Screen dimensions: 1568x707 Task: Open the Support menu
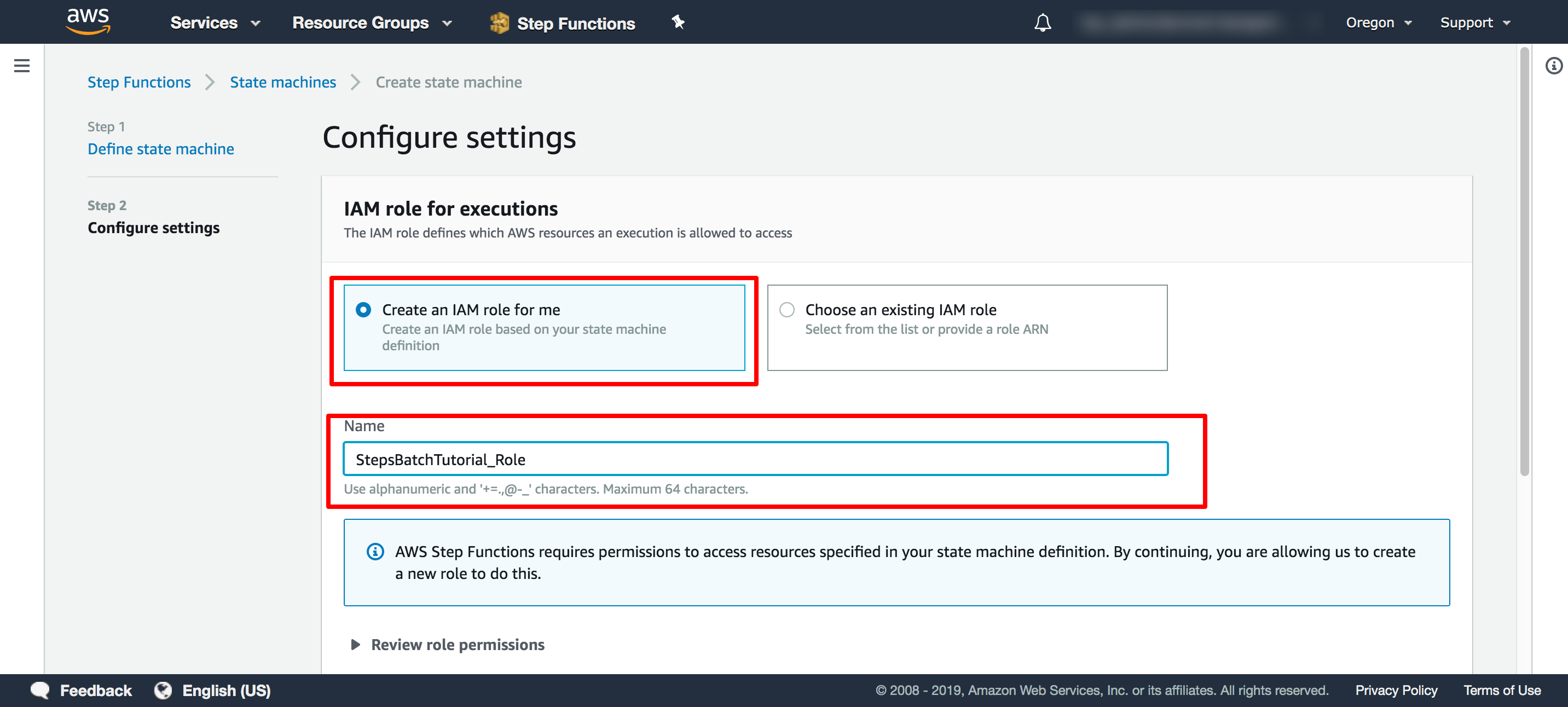(1476, 23)
